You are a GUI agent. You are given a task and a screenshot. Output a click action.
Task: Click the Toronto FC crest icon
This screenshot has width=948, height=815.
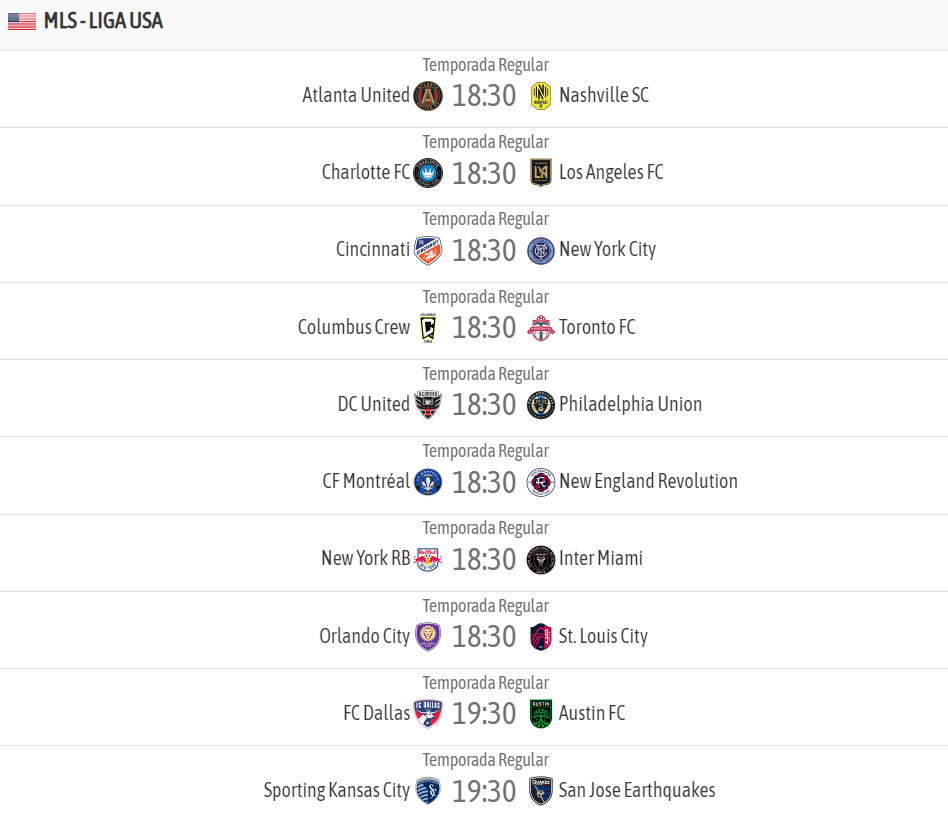(541, 328)
